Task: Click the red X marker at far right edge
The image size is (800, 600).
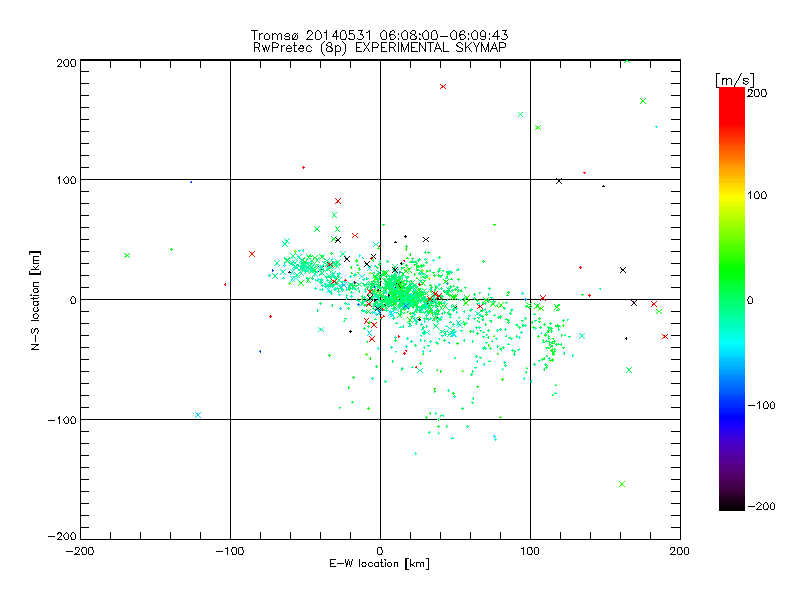Action: point(664,336)
